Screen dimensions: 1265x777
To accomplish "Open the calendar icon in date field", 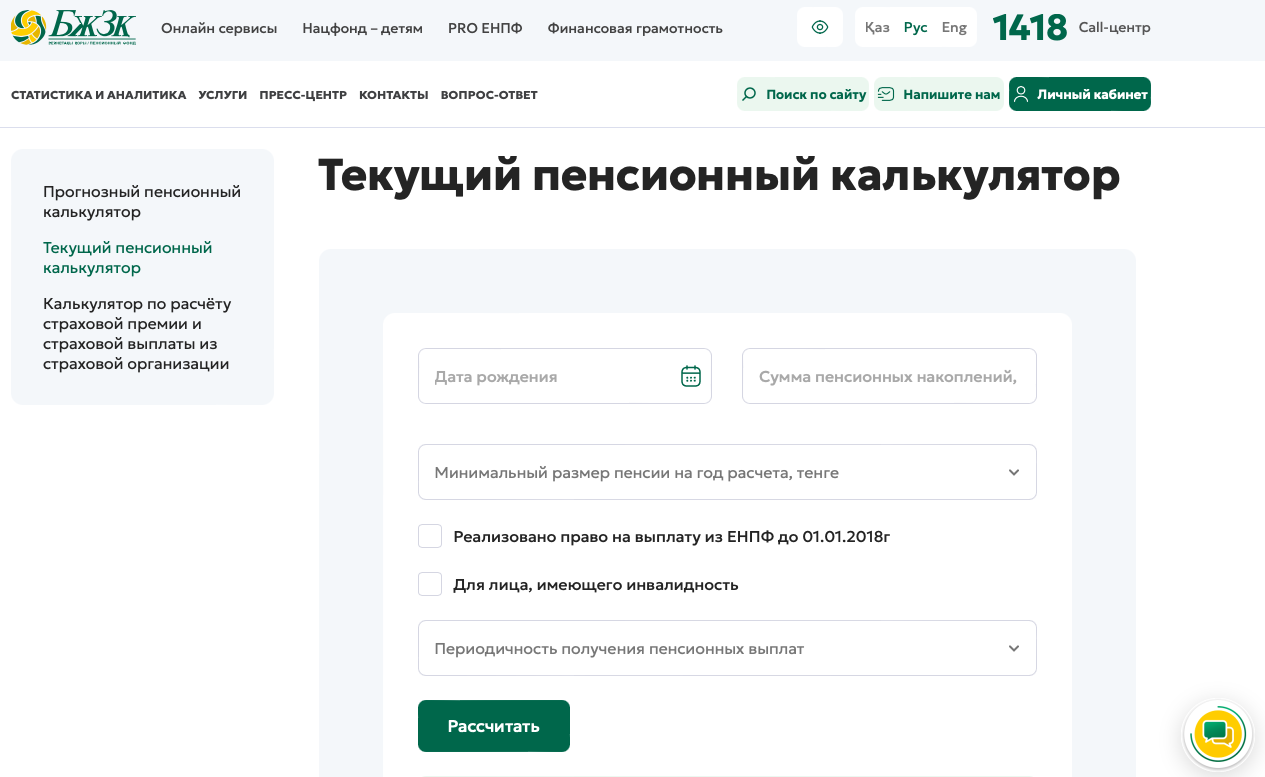I will [690, 376].
